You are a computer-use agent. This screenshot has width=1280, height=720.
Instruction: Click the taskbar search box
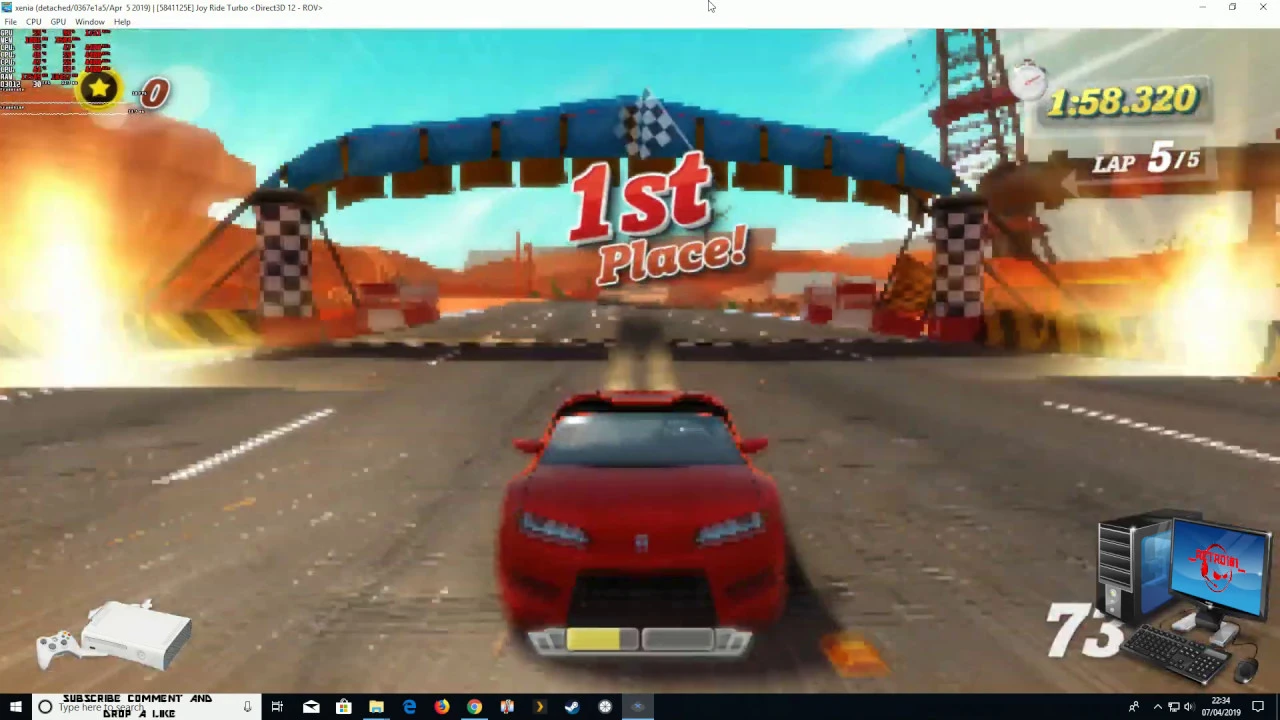pyautogui.click(x=145, y=707)
